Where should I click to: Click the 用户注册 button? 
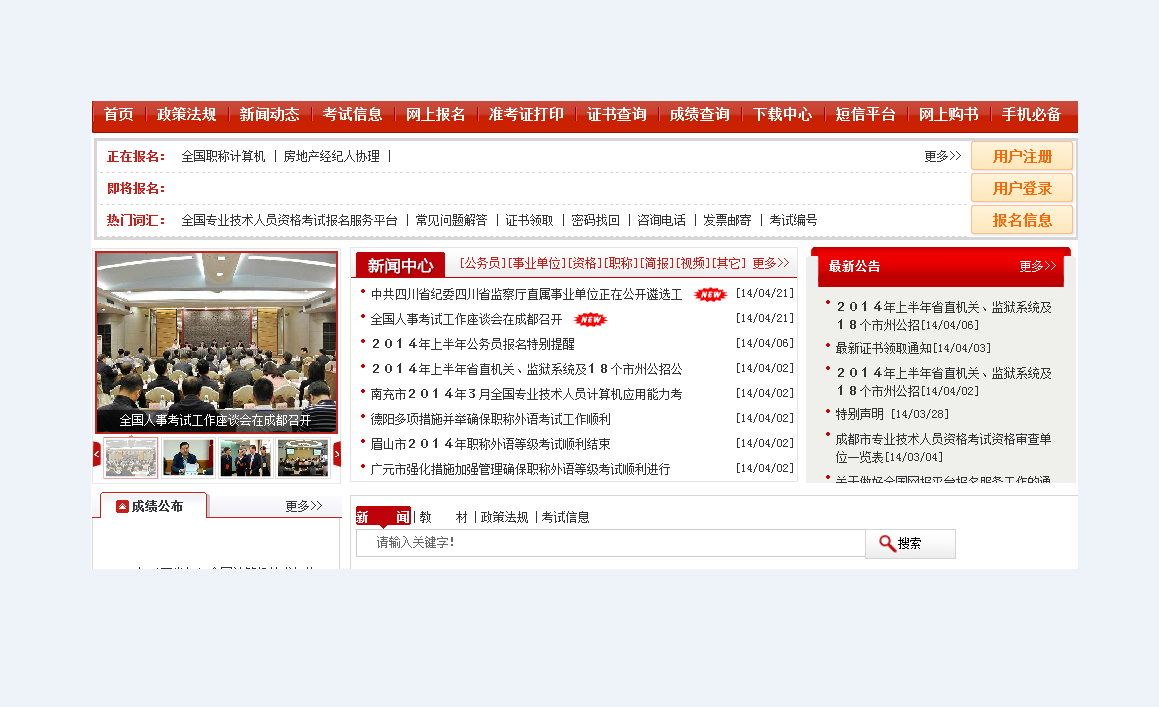(x=1022, y=155)
